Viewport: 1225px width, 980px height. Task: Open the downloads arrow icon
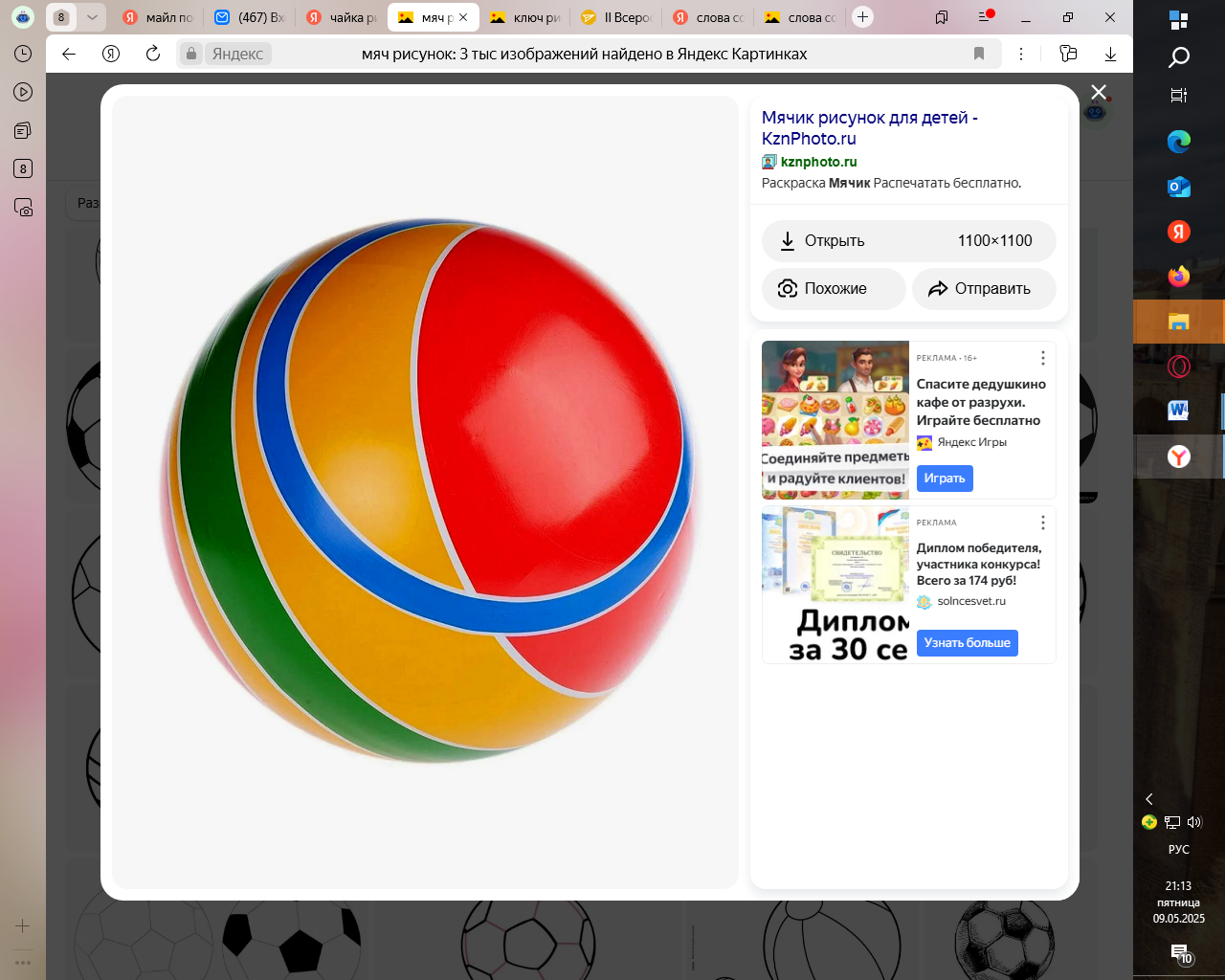(1110, 54)
